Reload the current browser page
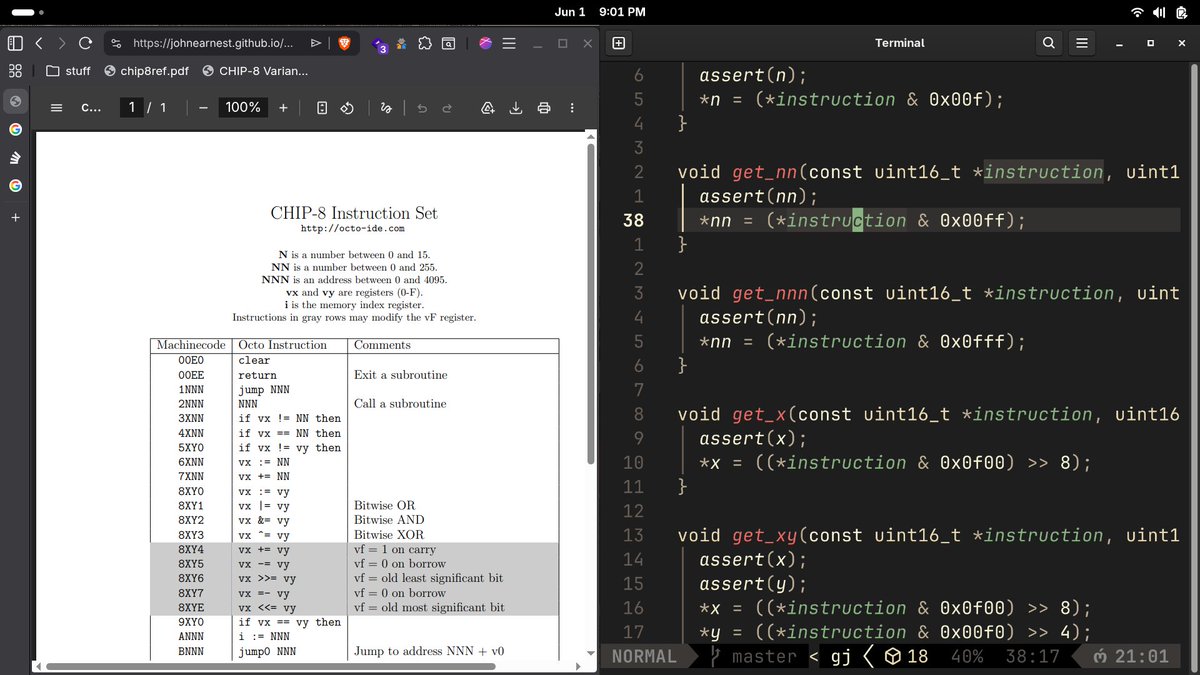Screen dimensions: 1200x675 tap(86, 43)
